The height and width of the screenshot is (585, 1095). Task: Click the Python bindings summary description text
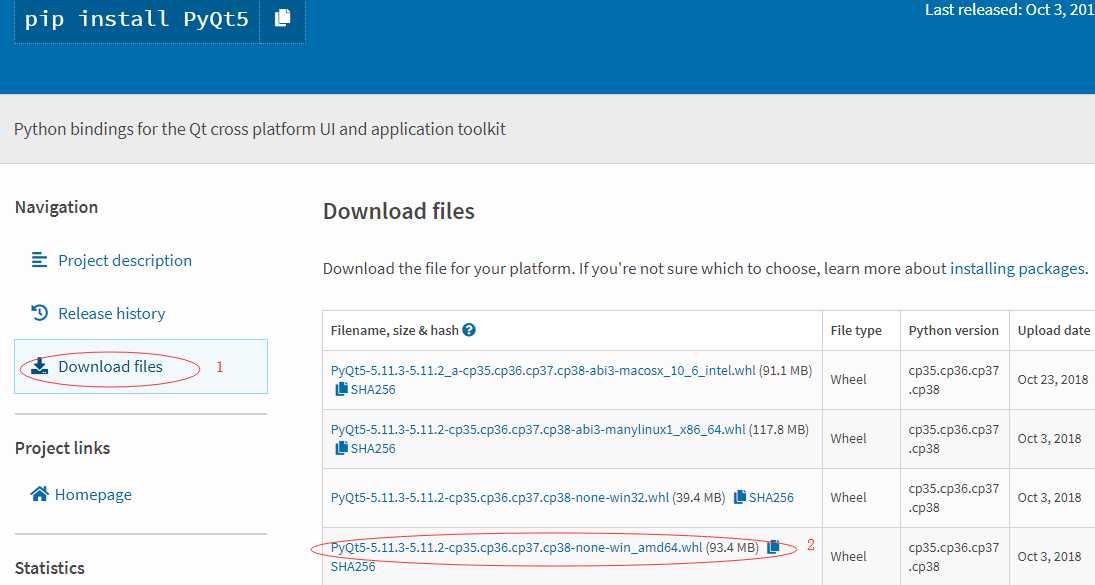point(260,129)
